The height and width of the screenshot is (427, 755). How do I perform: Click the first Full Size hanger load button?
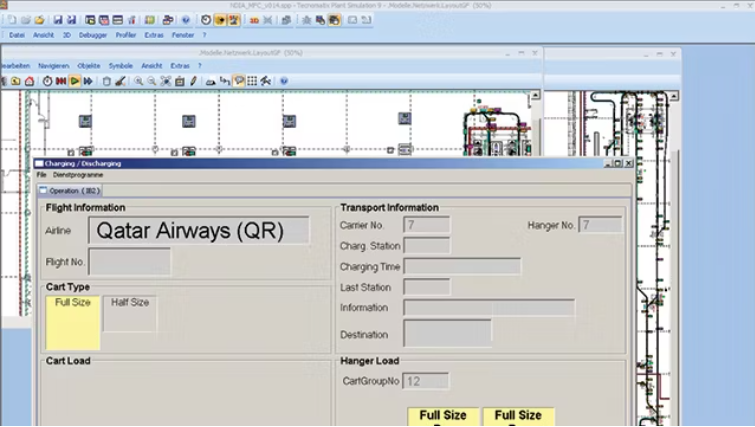pyautogui.click(x=443, y=417)
